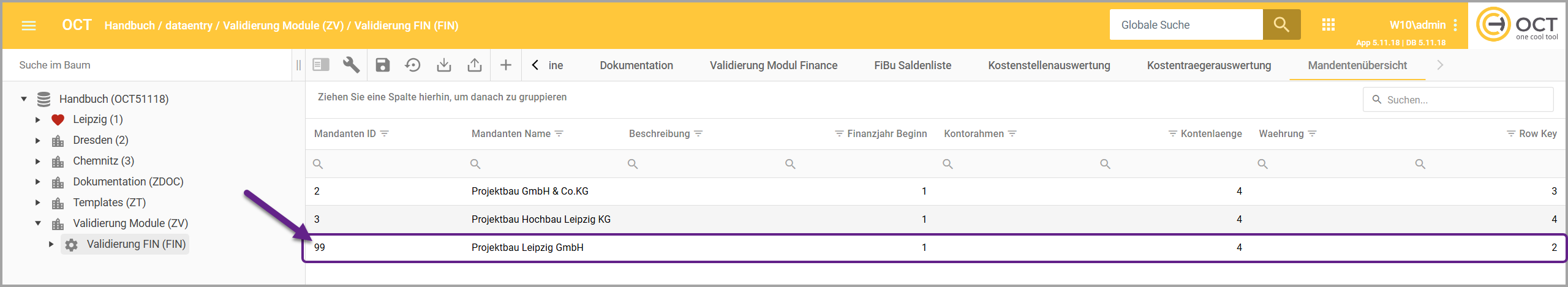Click the Suchen grid search field

(x=1464, y=100)
